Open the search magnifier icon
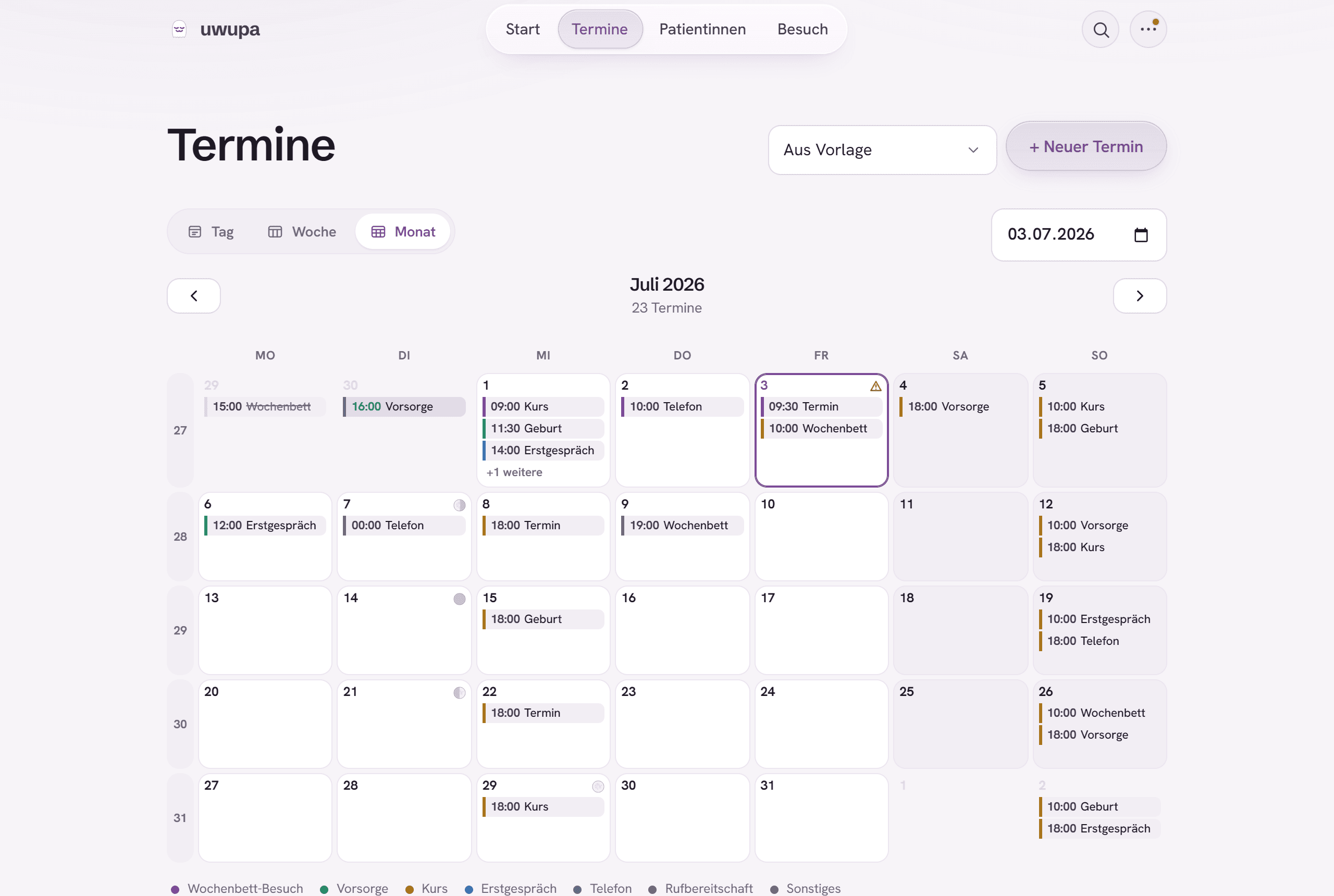This screenshot has height=896, width=1334. pyautogui.click(x=1100, y=29)
